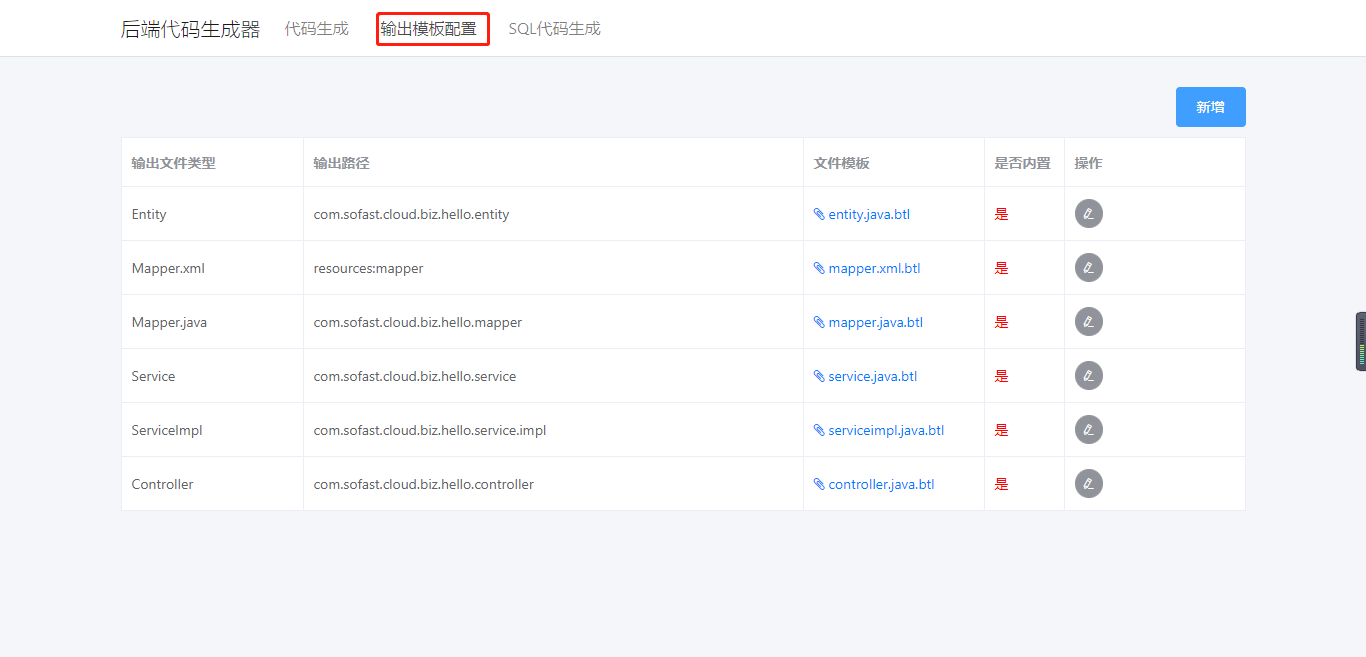This screenshot has height=657, width=1366.
Task: Download the service.java.btl template
Action: [x=872, y=376]
